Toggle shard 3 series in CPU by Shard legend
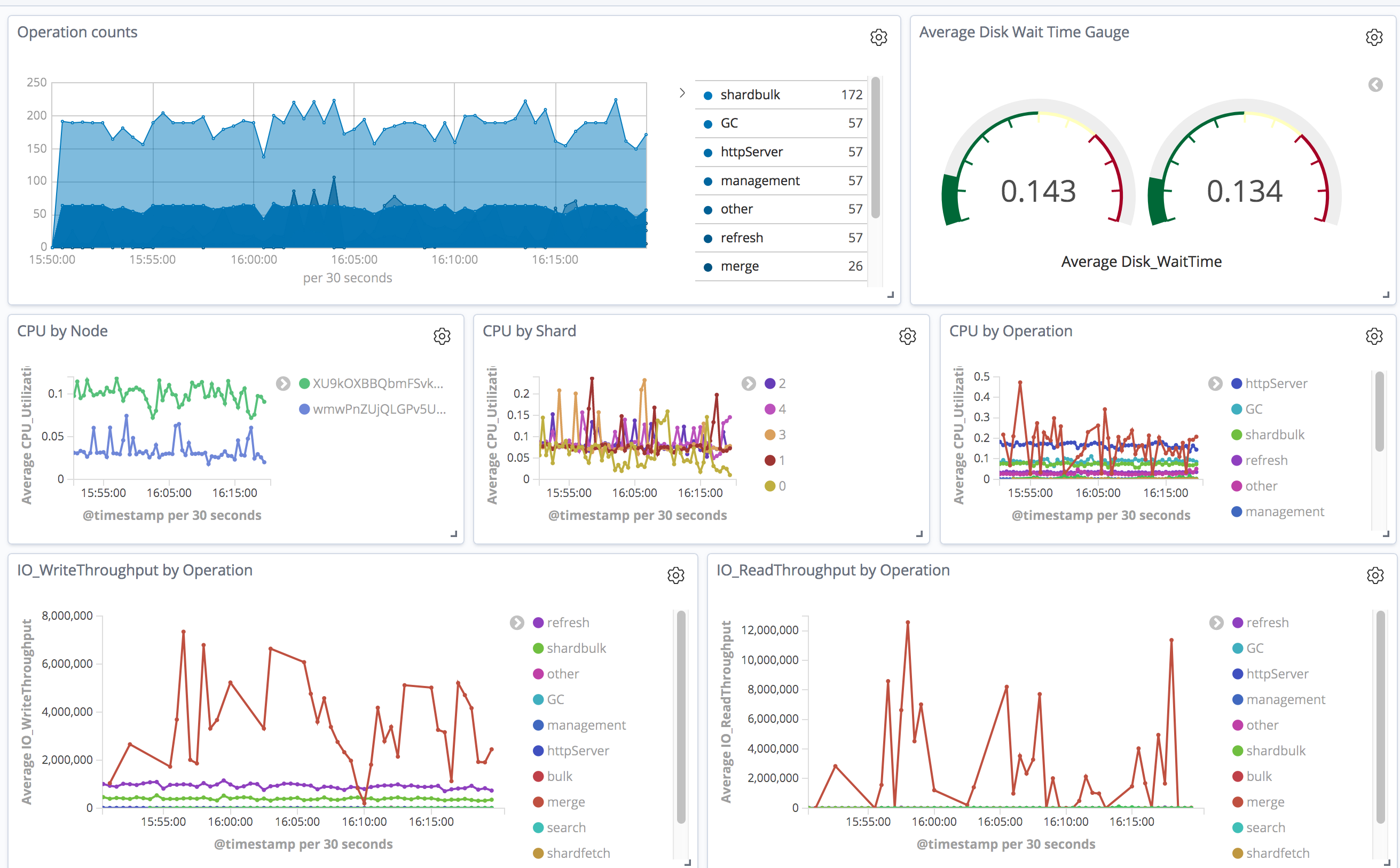1400x868 pixels. click(774, 435)
